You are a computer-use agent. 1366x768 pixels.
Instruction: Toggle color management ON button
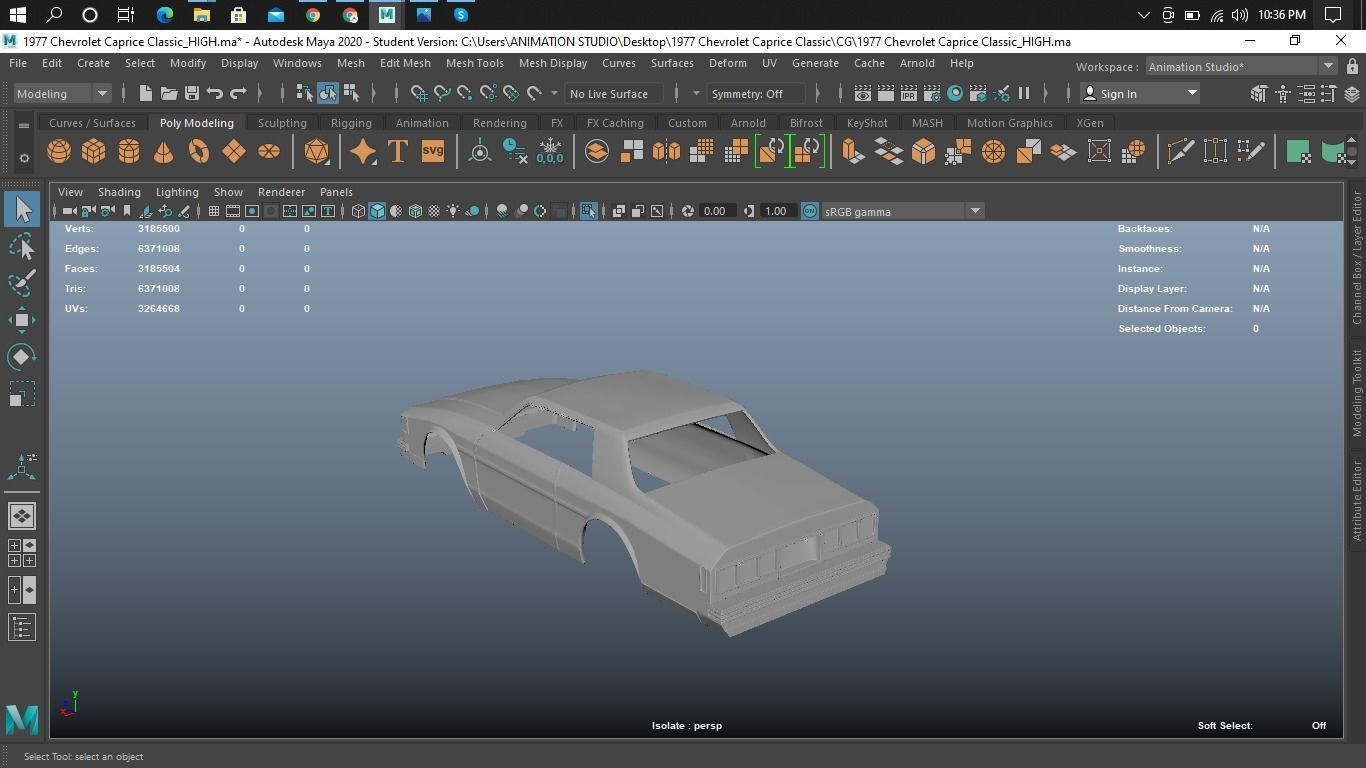(x=810, y=211)
